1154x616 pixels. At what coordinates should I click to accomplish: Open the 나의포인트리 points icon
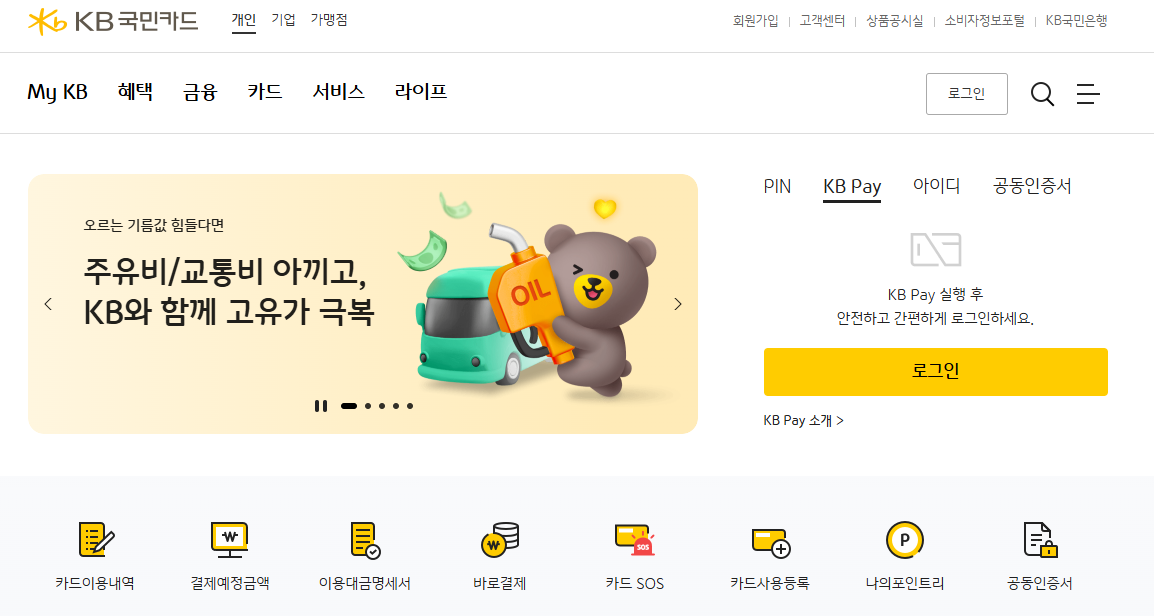click(x=905, y=540)
